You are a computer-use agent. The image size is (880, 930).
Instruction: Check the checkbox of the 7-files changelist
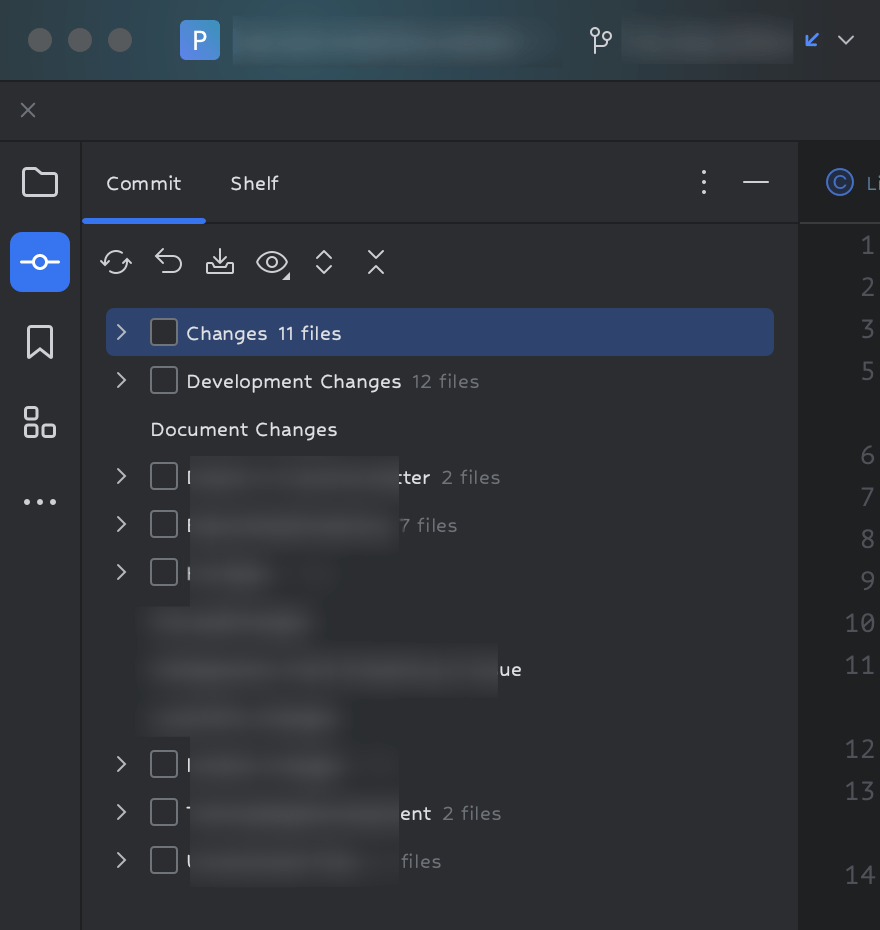[164, 524]
